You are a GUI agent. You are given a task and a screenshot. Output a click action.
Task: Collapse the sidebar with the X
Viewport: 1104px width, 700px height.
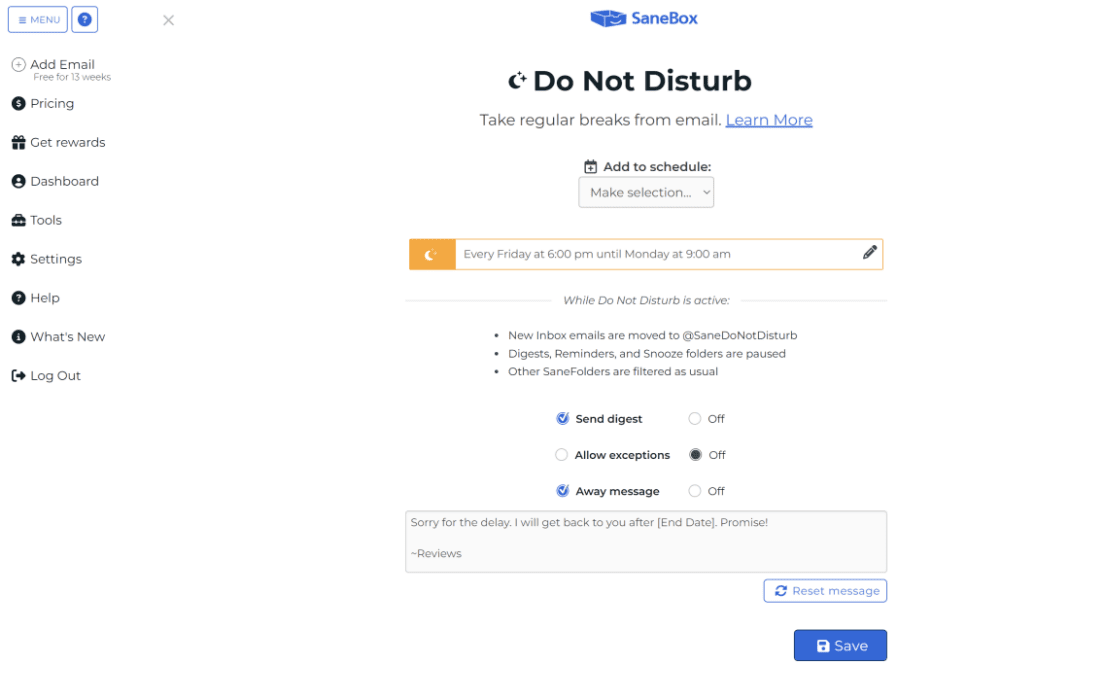pos(168,19)
